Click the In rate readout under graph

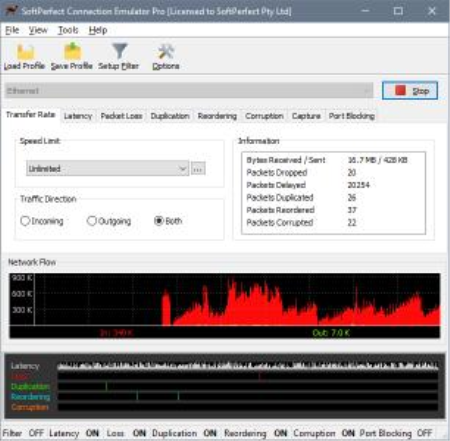tap(116, 332)
